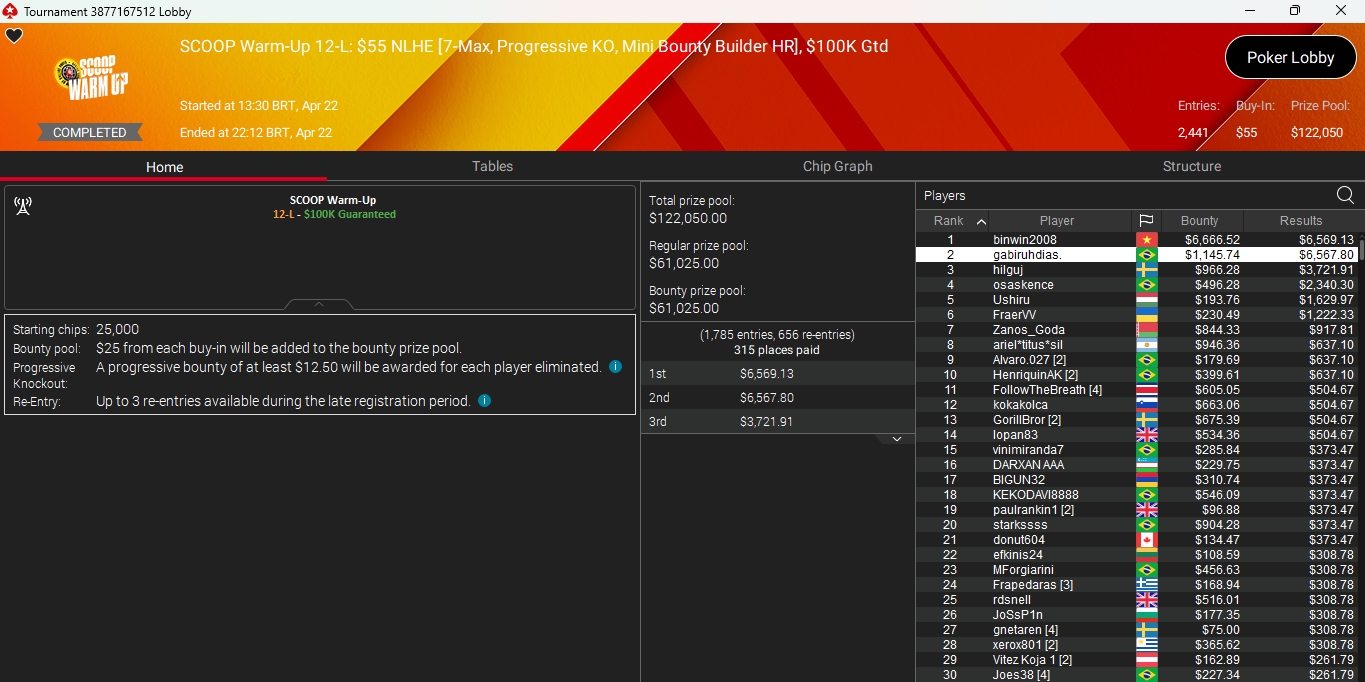The height and width of the screenshot is (682, 1365).
Task: Click the Re-Entry info icon
Action: pyautogui.click(x=484, y=401)
